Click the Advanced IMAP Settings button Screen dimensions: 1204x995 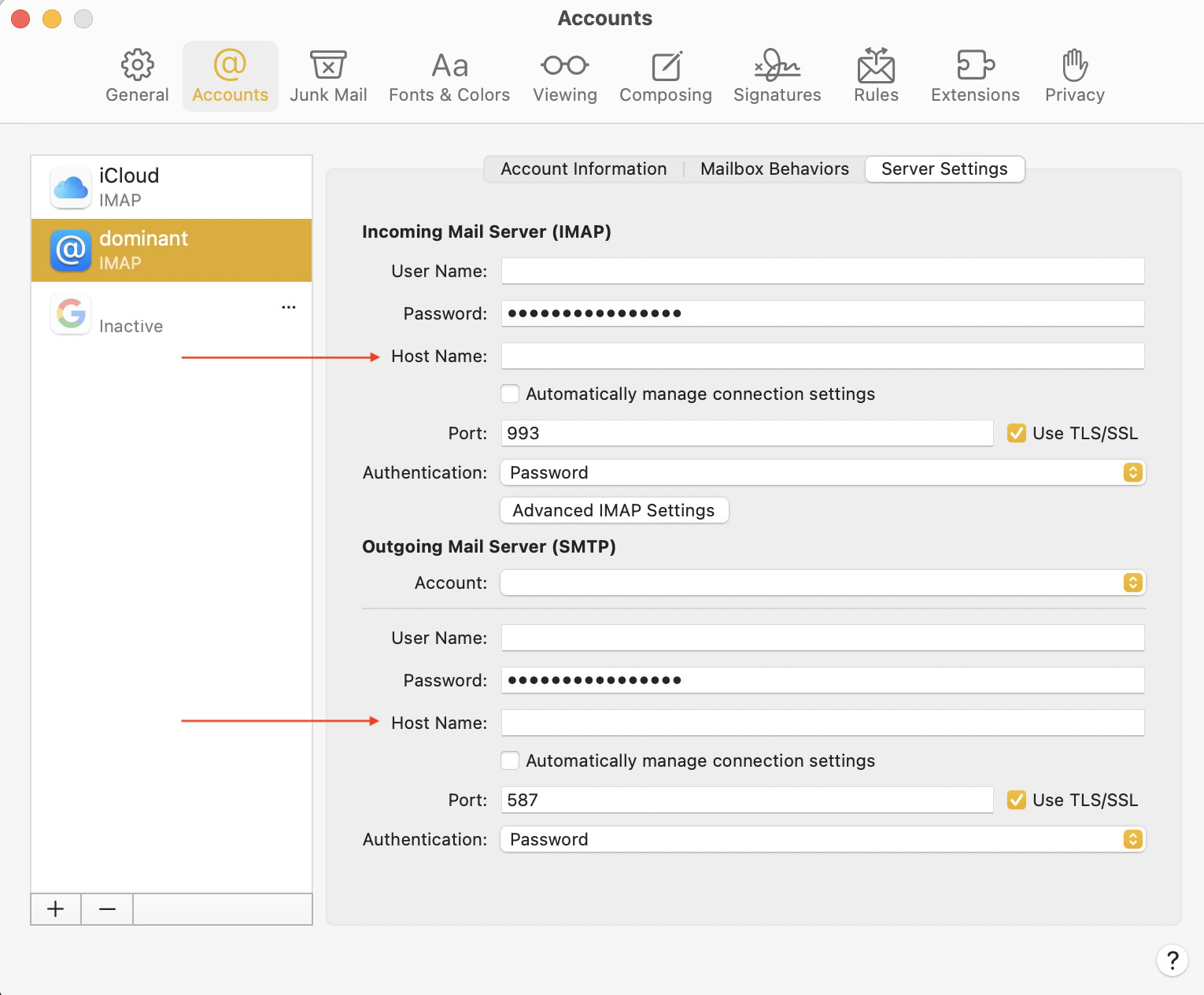pyautogui.click(x=614, y=510)
